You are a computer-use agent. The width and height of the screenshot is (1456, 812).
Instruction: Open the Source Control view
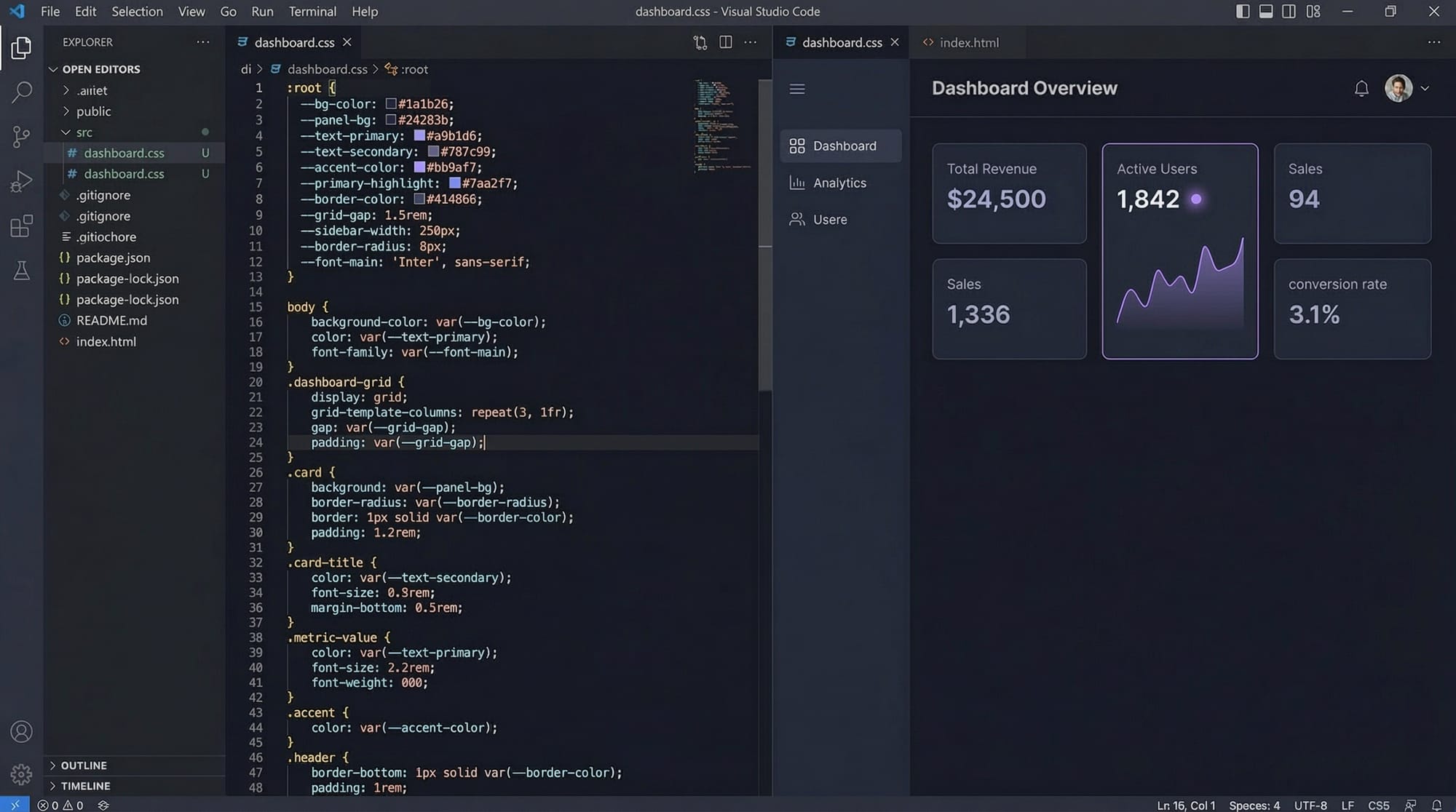click(22, 136)
